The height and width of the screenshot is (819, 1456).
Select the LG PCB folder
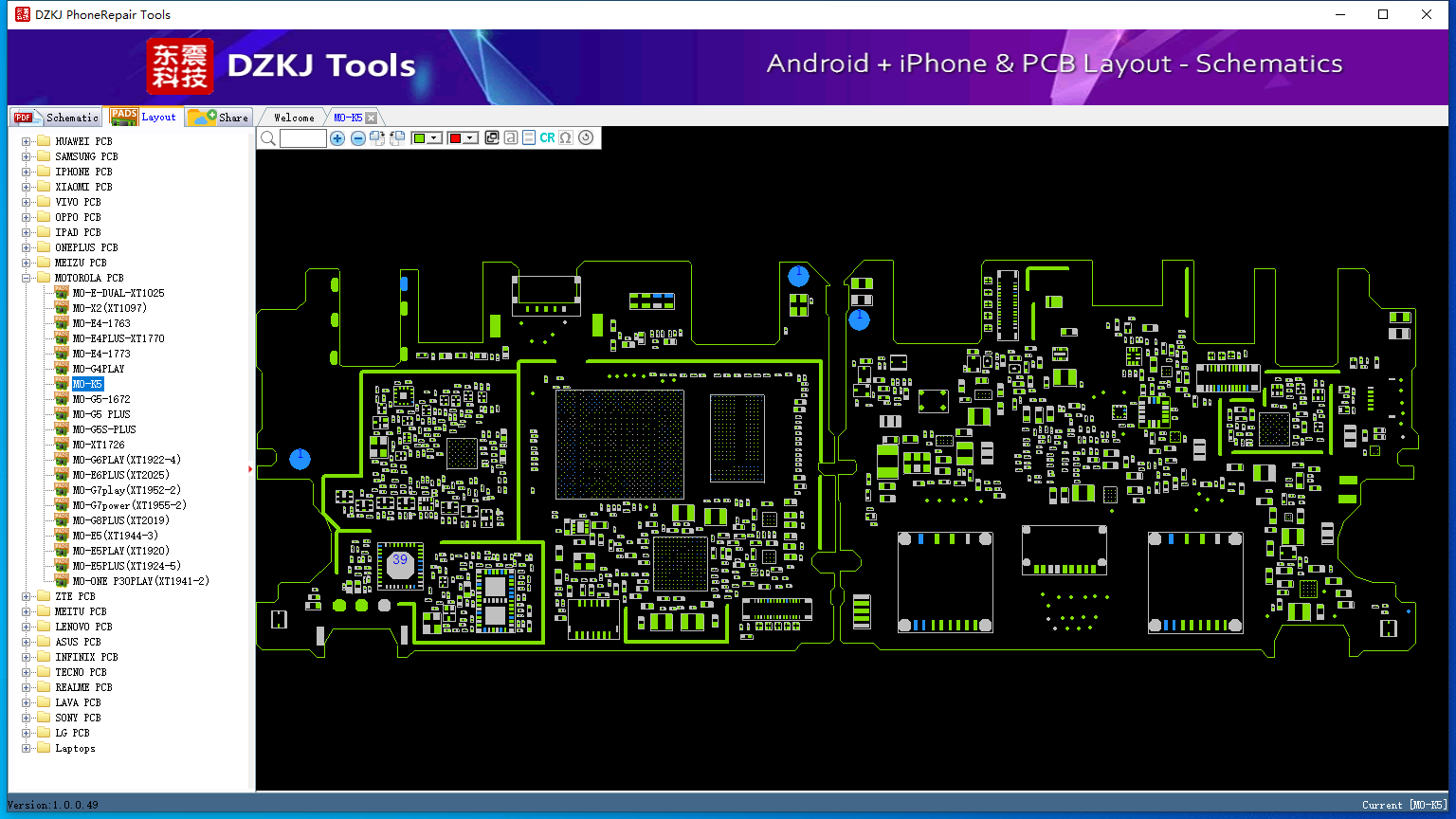pyautogui.click(x=72, y=733)
